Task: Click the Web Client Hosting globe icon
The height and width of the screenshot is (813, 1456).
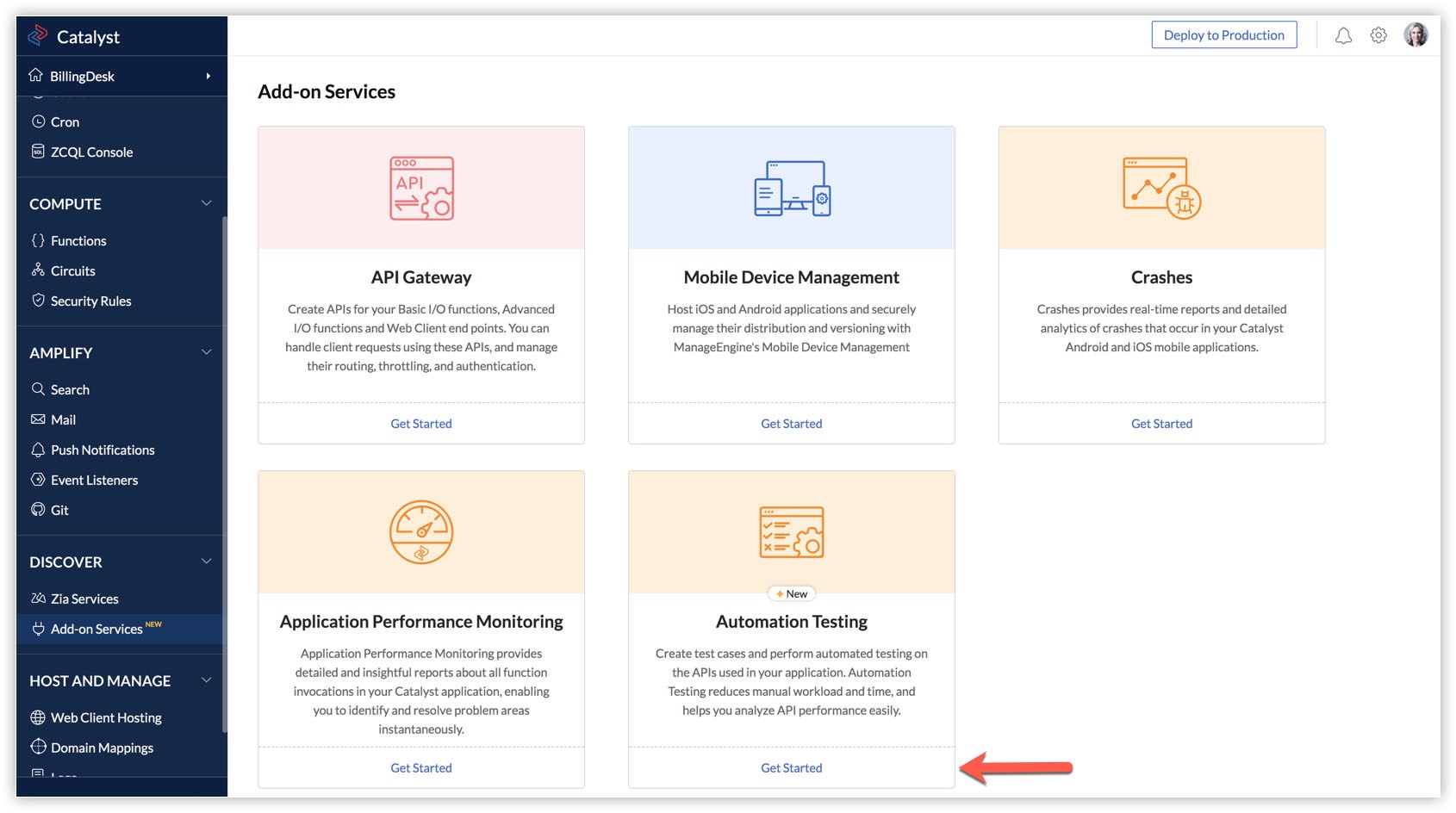Action: pyautogui.click(x=38, y=717)
